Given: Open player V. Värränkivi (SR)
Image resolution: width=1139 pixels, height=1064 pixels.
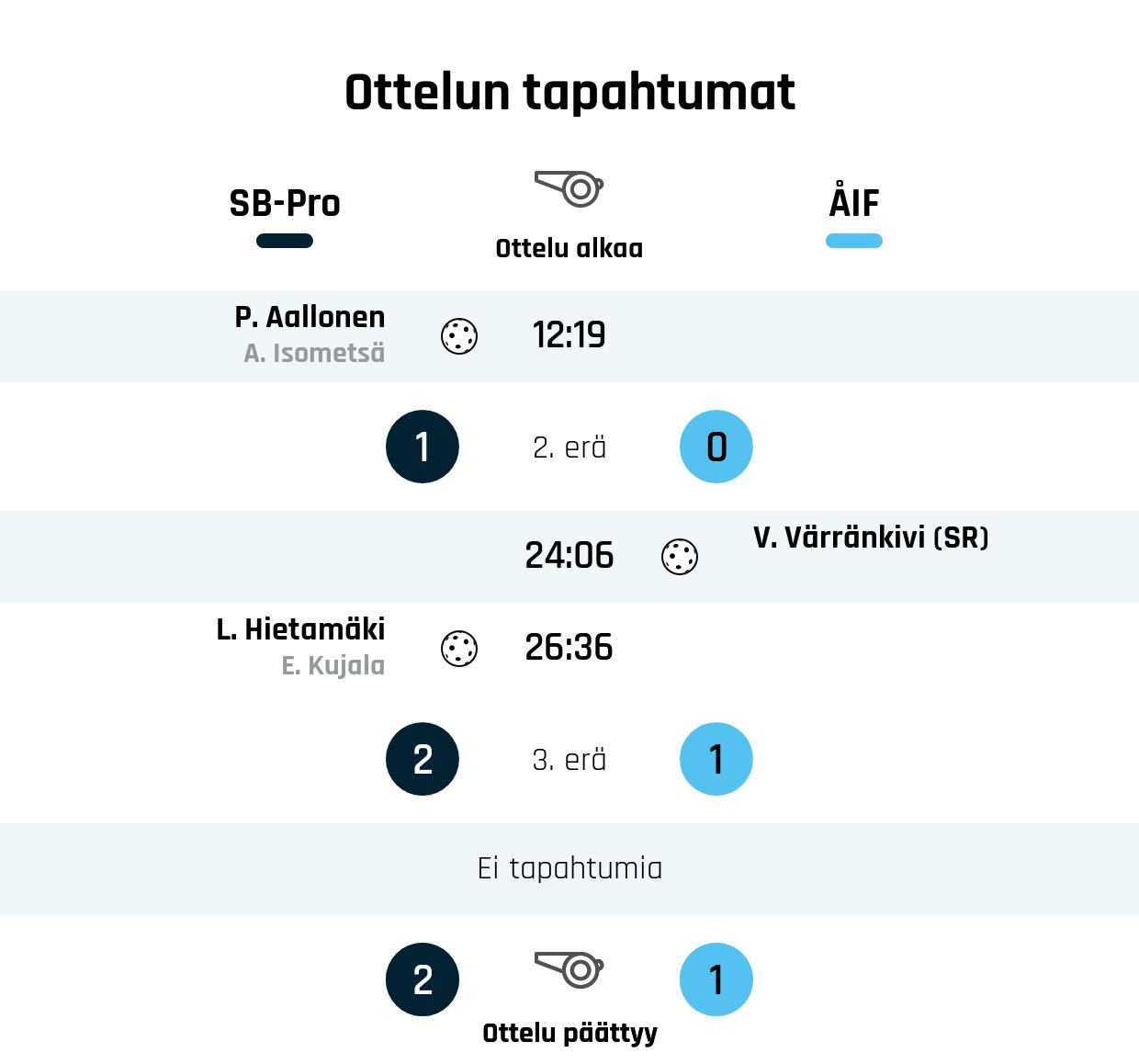Looking at the screenshot, I should pyautogui.click(x=871, y=538).
